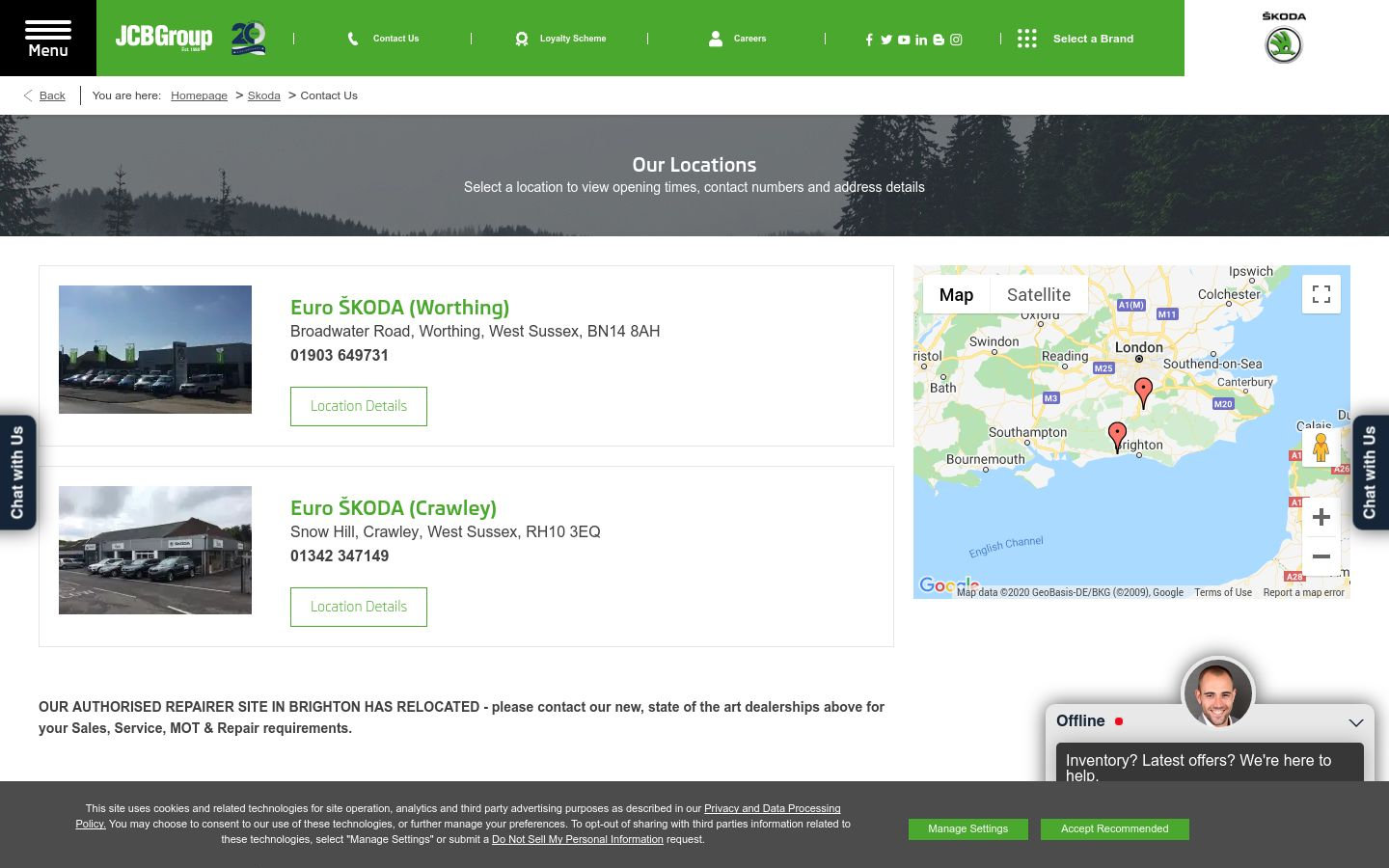This screenshot has width=1389, height=868.
Task: Zoom out on the map
Action: click(x=1321, y=556)
